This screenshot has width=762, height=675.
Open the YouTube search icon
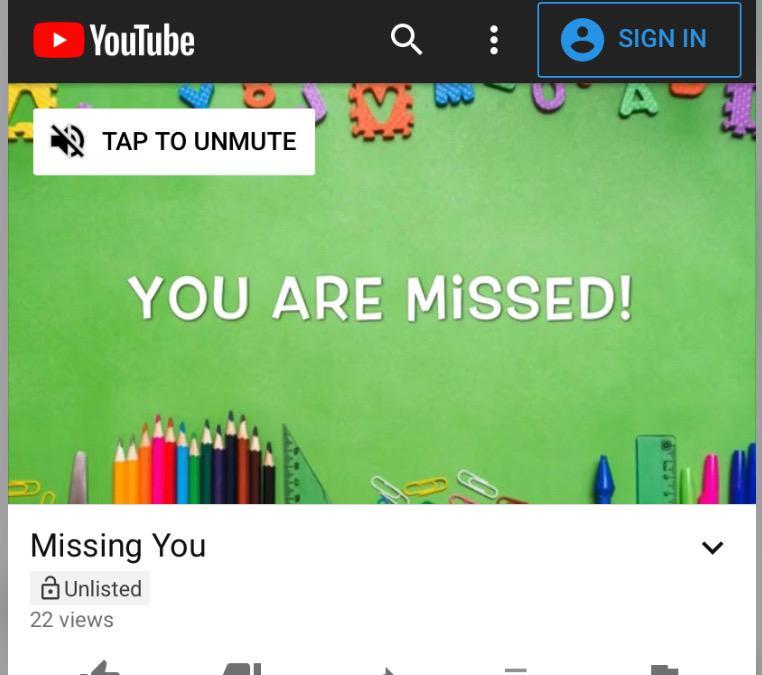pyautogui.click(x=406, y=39)
